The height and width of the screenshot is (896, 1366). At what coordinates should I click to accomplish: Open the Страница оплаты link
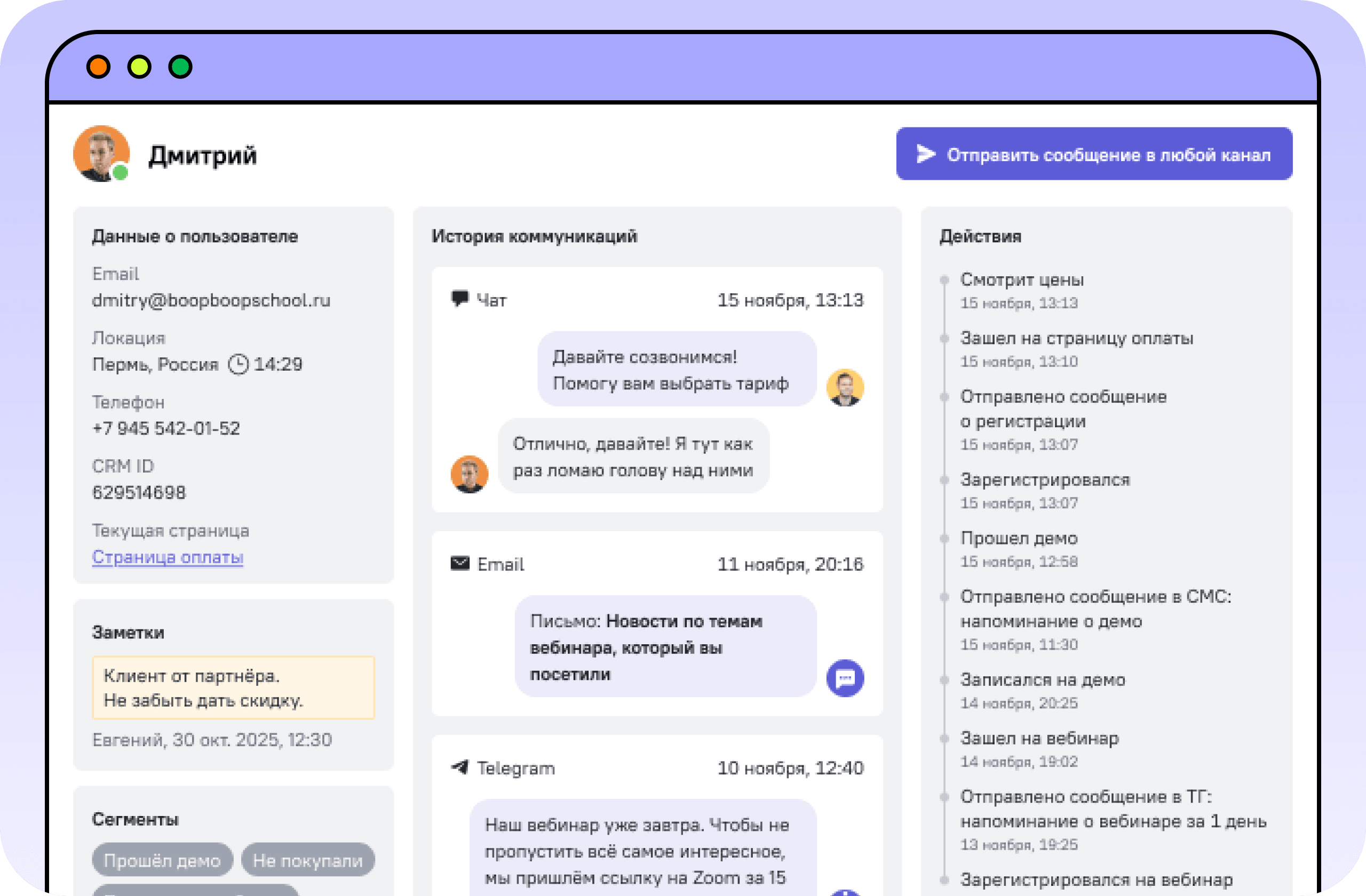(x=168, y=557)
